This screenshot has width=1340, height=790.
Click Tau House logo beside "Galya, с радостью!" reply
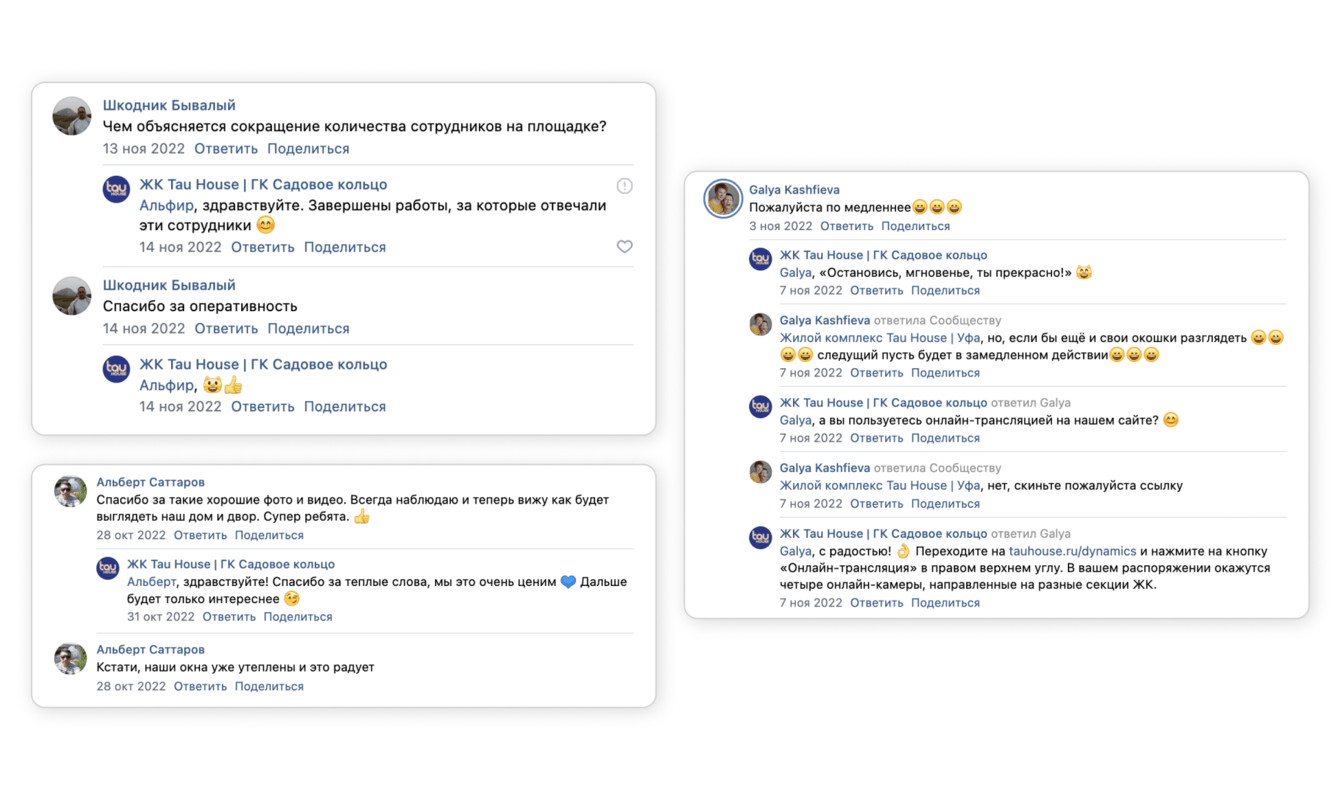[x=761, y=538]
